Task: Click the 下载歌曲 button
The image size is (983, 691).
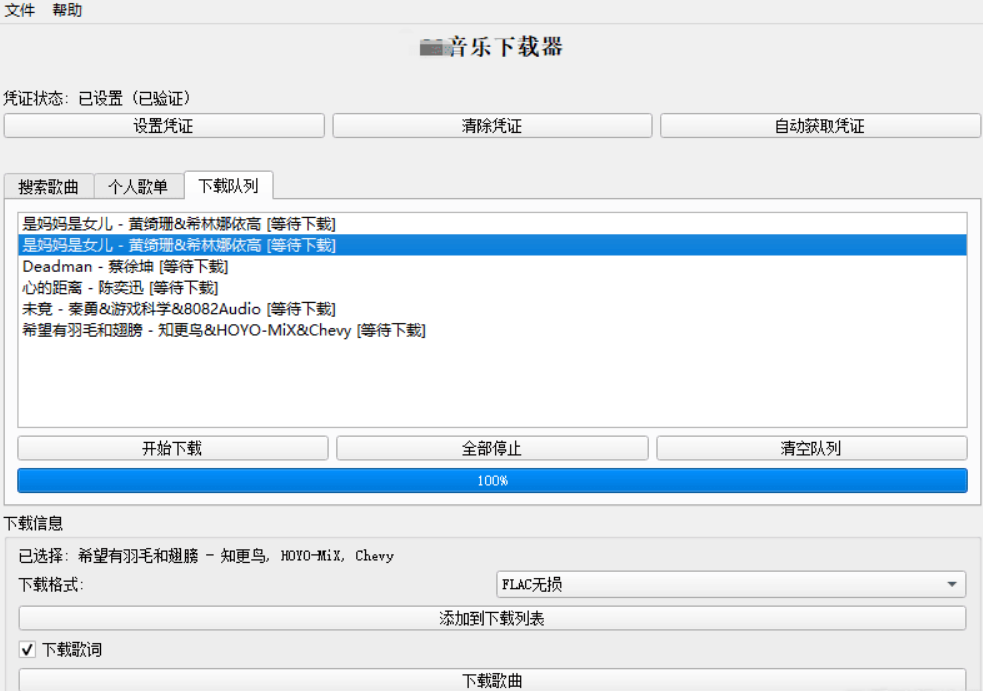Action: tap(492, 681)
